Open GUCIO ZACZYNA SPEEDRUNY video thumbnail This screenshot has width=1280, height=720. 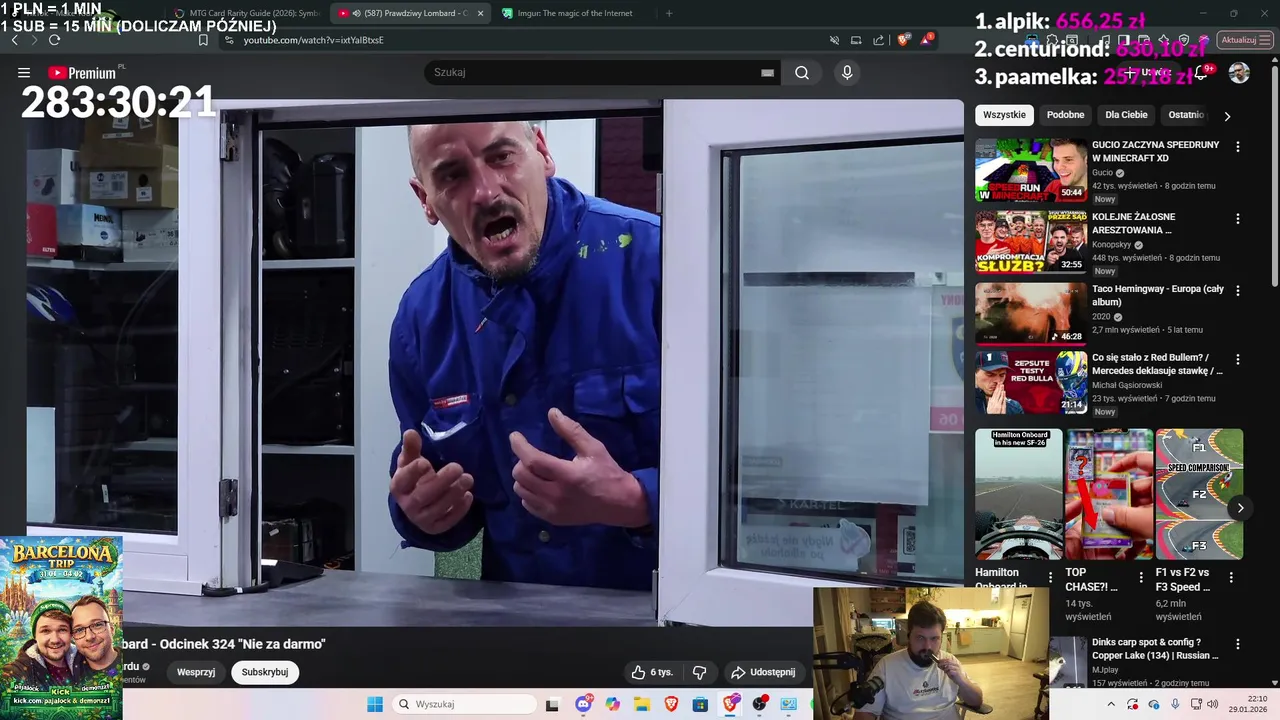1031,170
